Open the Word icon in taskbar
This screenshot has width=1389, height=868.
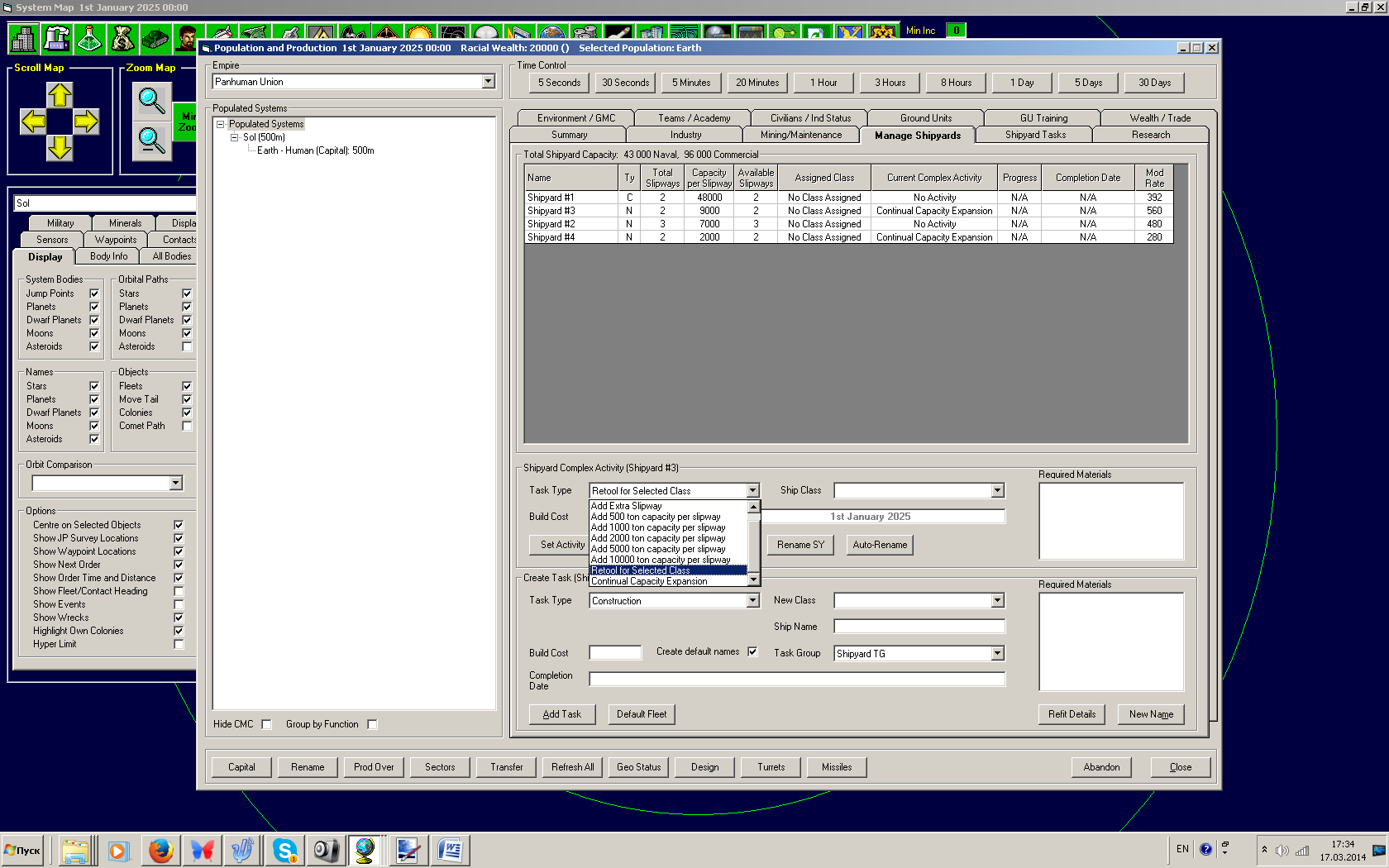451,850
